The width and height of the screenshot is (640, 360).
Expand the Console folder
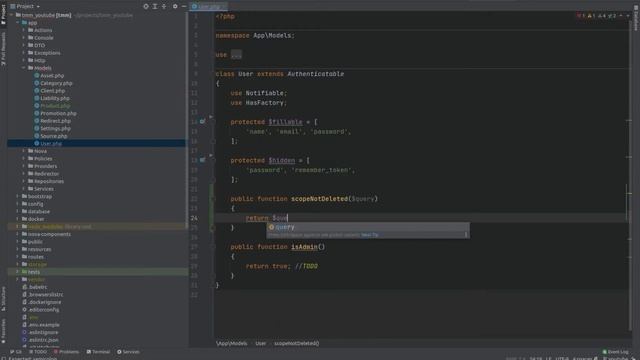pyautogui.click(x=24, y=38)
